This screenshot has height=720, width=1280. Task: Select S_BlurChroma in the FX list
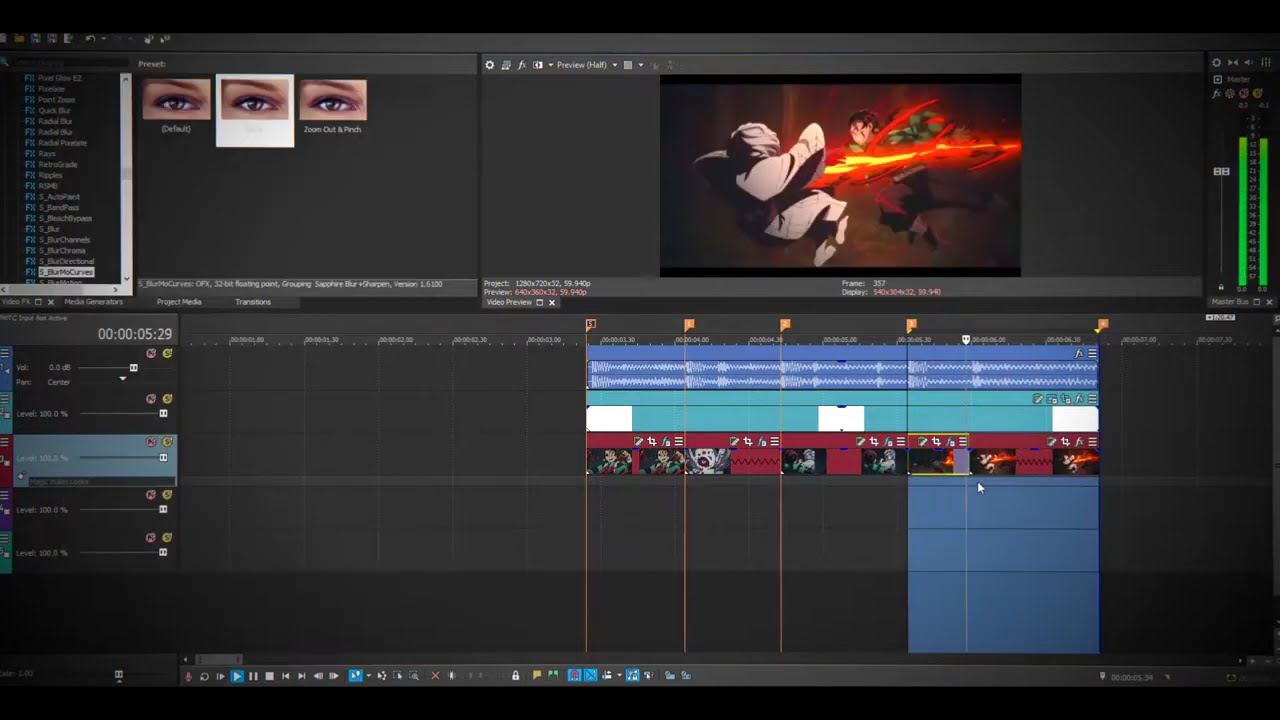pyautogui.click(x=62, y=251)
